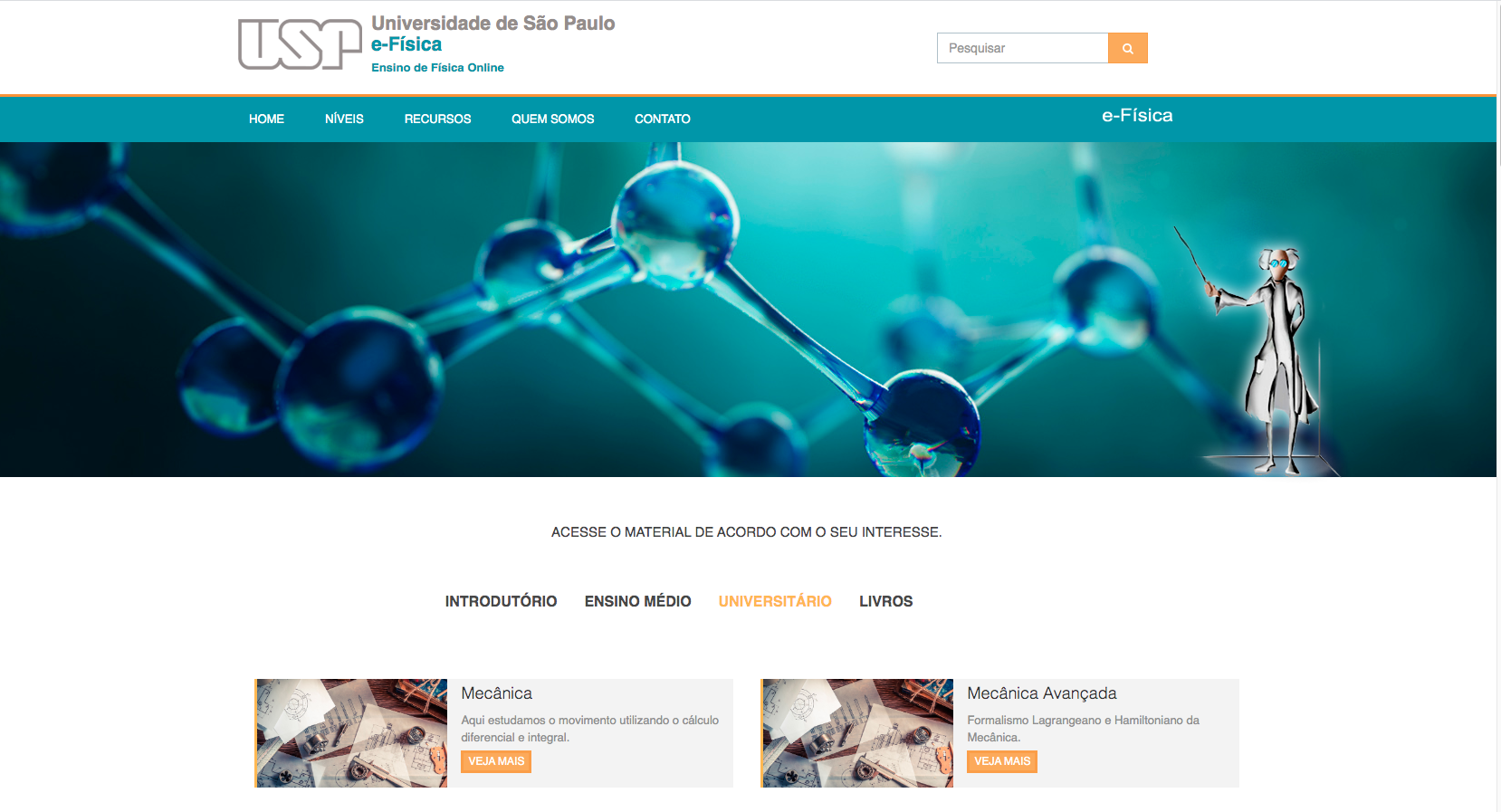Click the orange search magnifier button
1501x812 pixels.
click(x=1128, y=48)
